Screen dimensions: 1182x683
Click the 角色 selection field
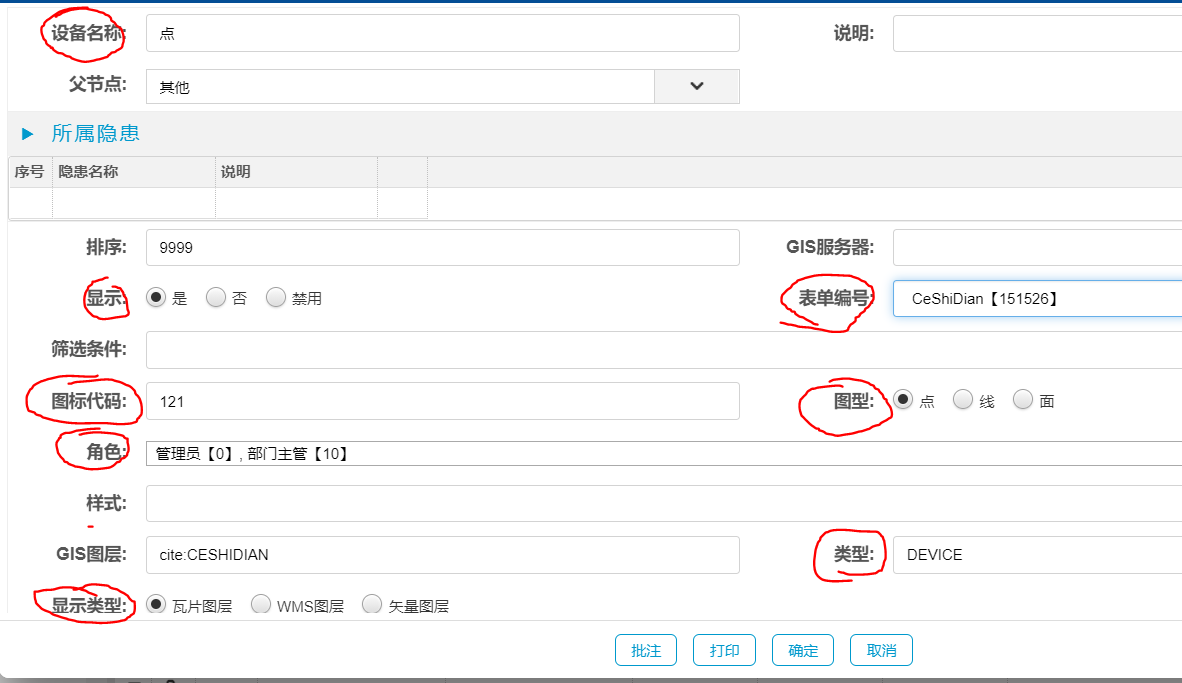tap(664, 453)
